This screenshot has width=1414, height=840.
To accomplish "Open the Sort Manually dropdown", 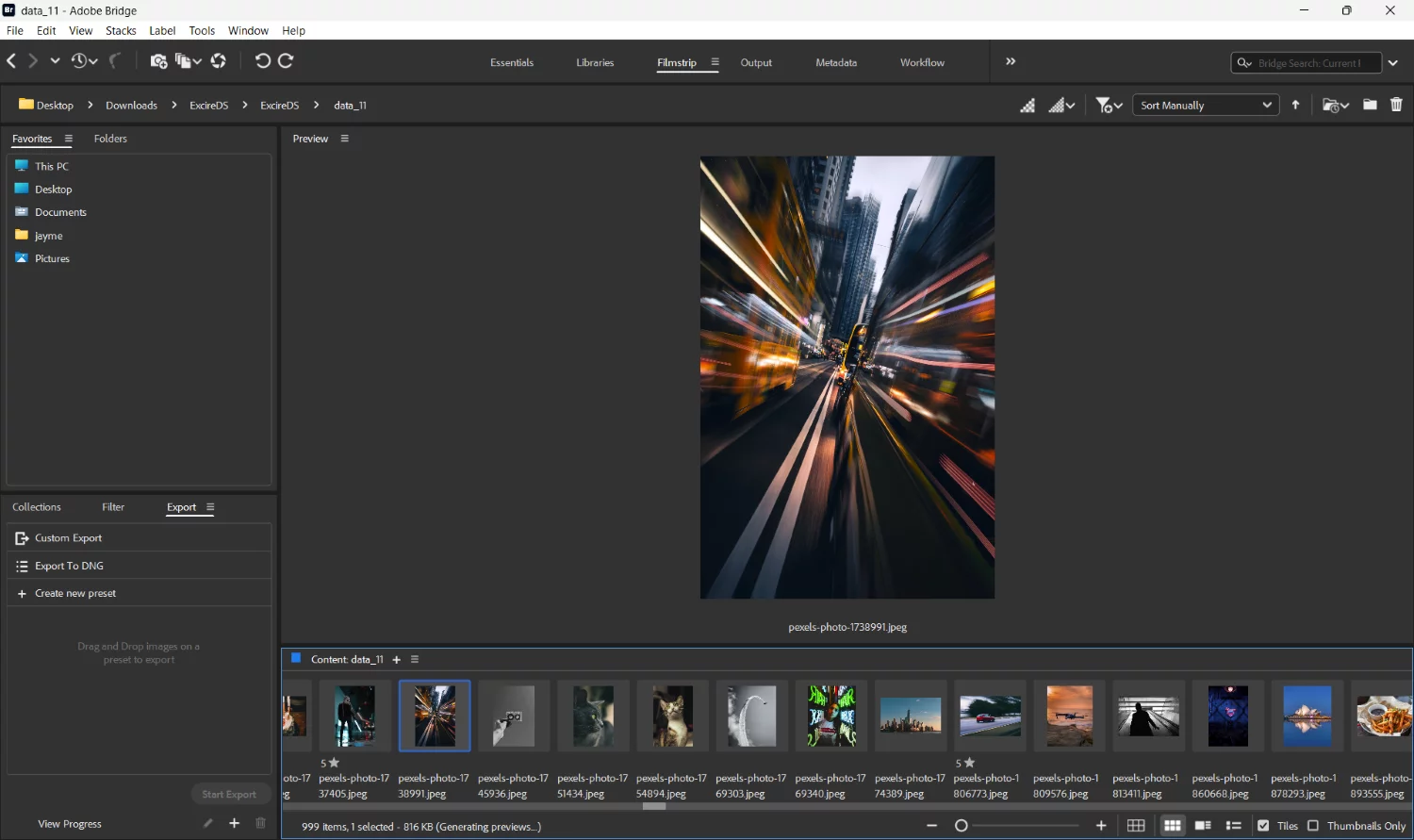I will [1205, 105].
